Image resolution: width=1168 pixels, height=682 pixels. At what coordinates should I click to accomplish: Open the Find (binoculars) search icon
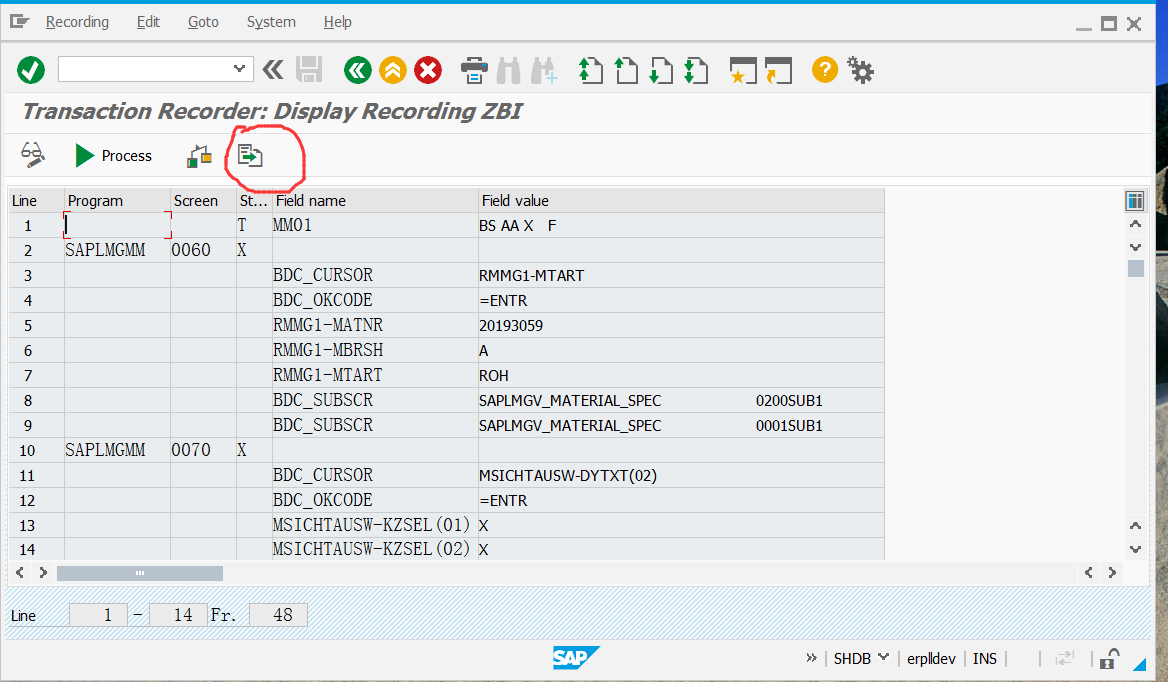point(509,69)
